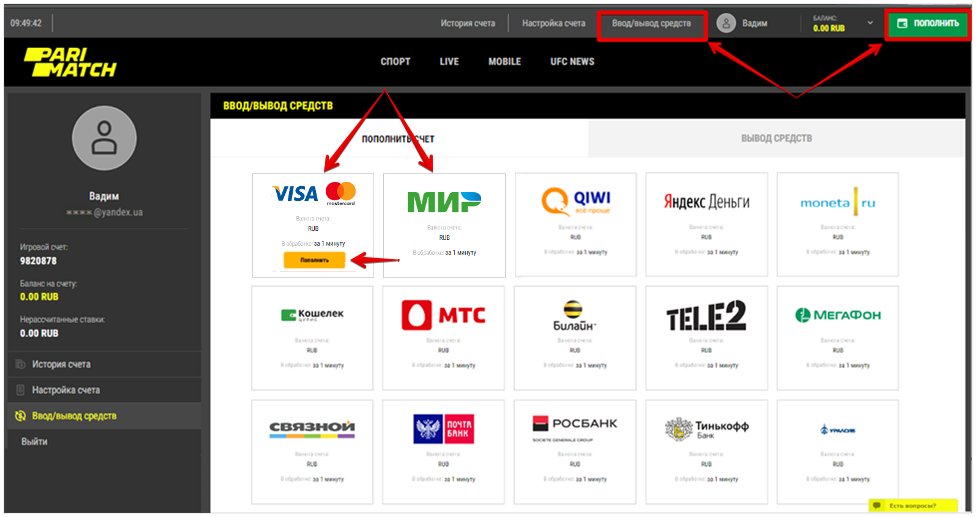This screenshot has height=517, width=978.
Task: Click Выйти to log out
Action: (34, 442)
